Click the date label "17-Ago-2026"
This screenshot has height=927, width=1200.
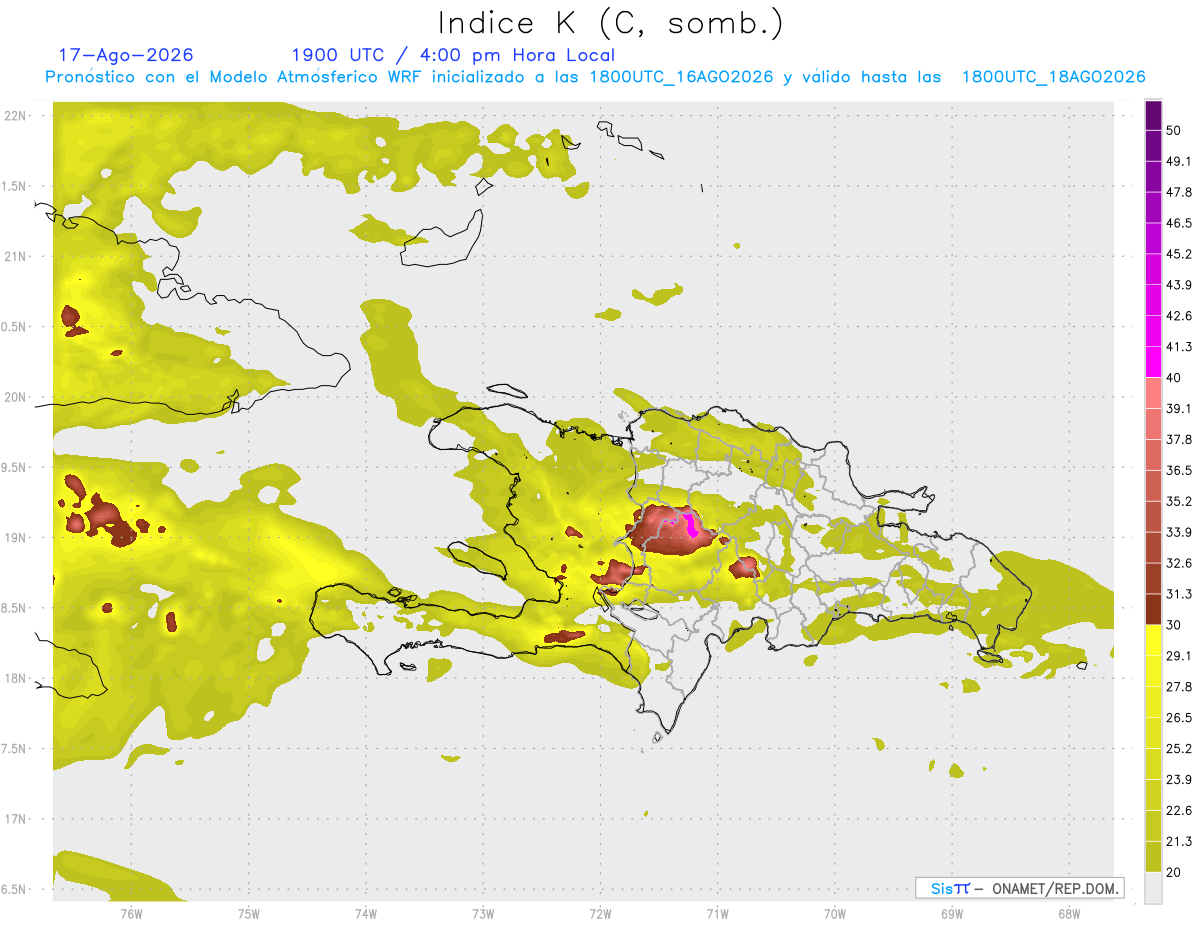[x=126, y=55]
